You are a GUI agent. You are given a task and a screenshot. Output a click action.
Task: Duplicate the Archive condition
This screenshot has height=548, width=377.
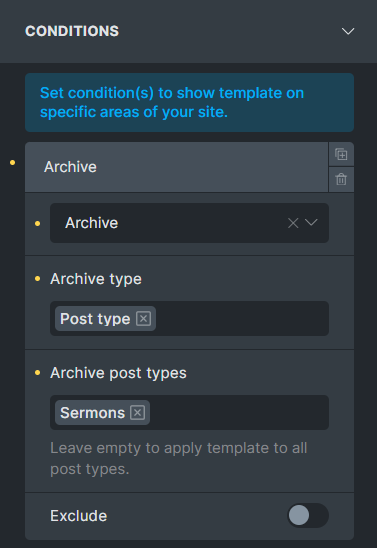pos(341,154)
